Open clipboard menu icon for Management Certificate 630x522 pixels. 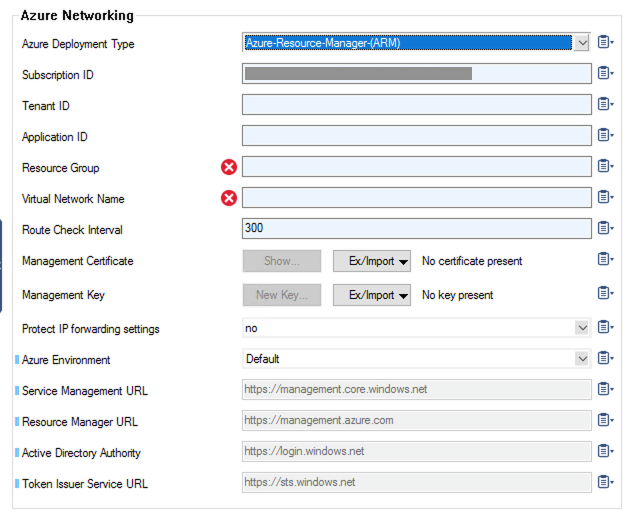coord(605,259)
